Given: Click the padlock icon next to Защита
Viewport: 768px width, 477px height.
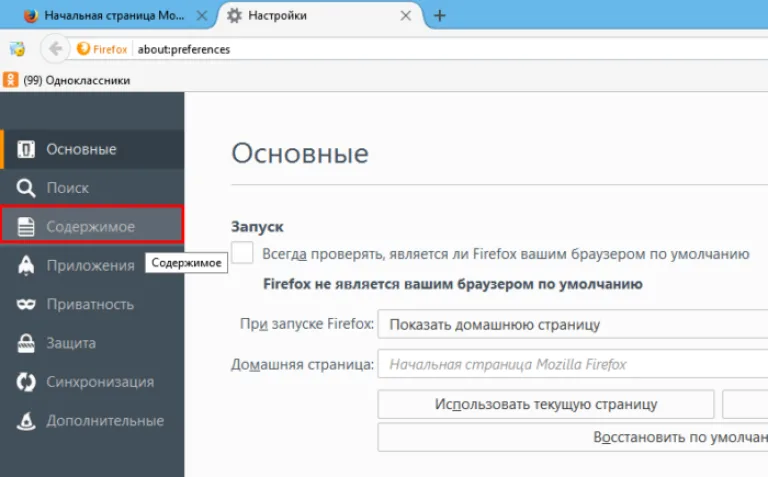Looking at the screenshot, I should coord(26,343).
